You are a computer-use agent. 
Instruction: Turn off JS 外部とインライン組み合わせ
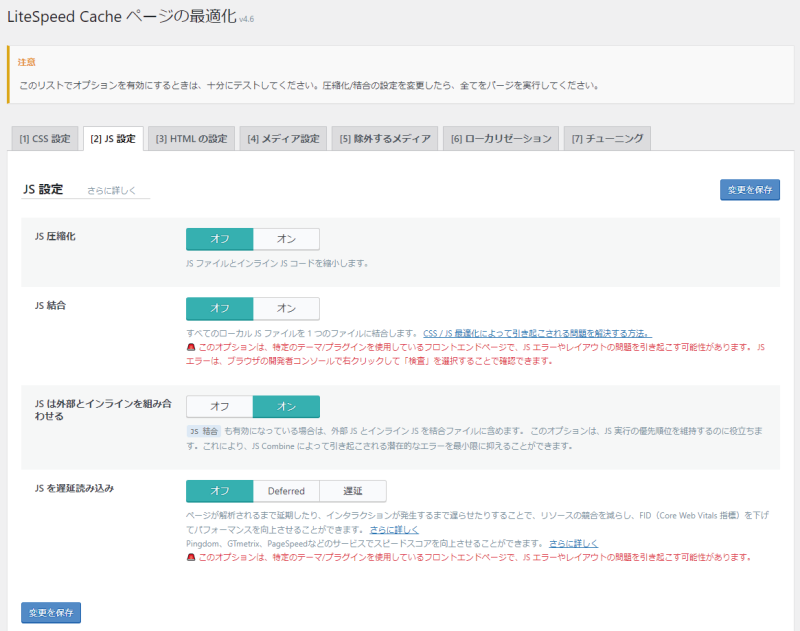219,406
